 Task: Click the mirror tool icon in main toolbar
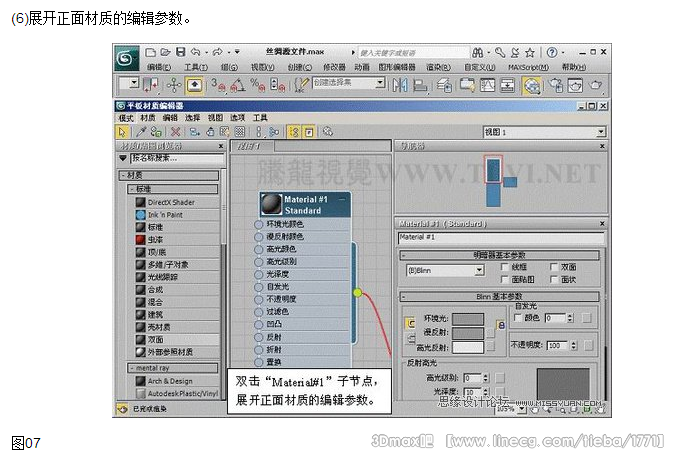coord(400,85)
